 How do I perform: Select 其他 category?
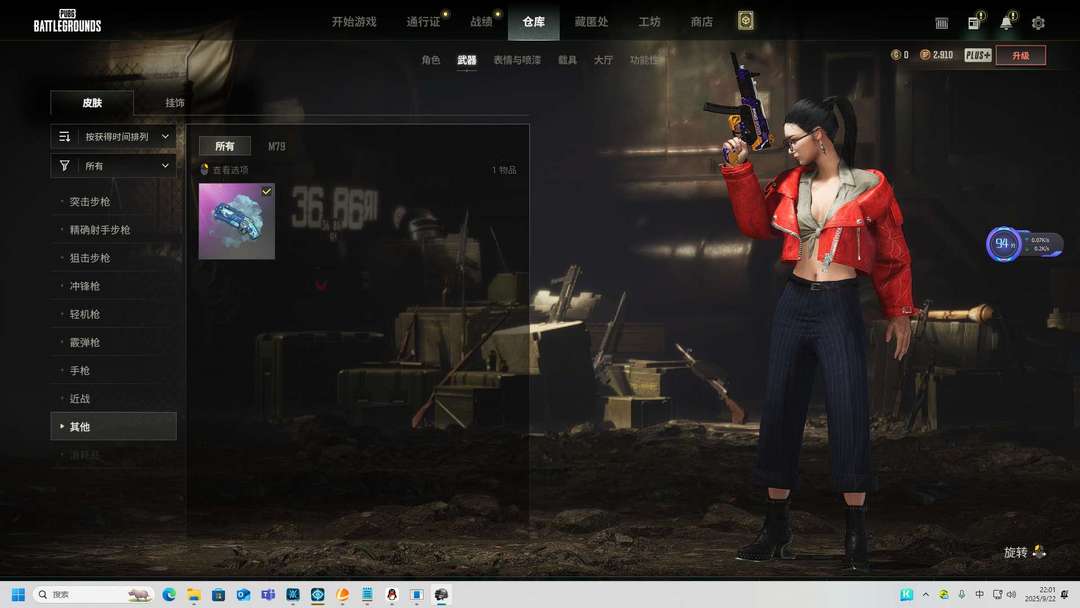(x=114, y=426)
